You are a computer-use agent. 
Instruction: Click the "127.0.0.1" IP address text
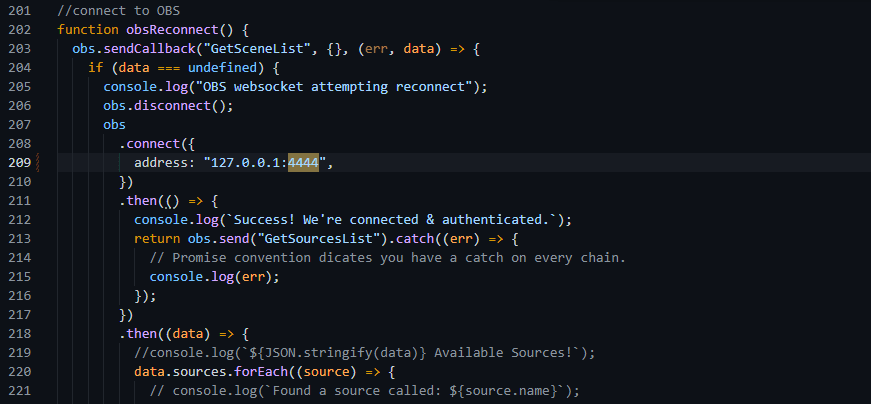(x=244, y=163)
